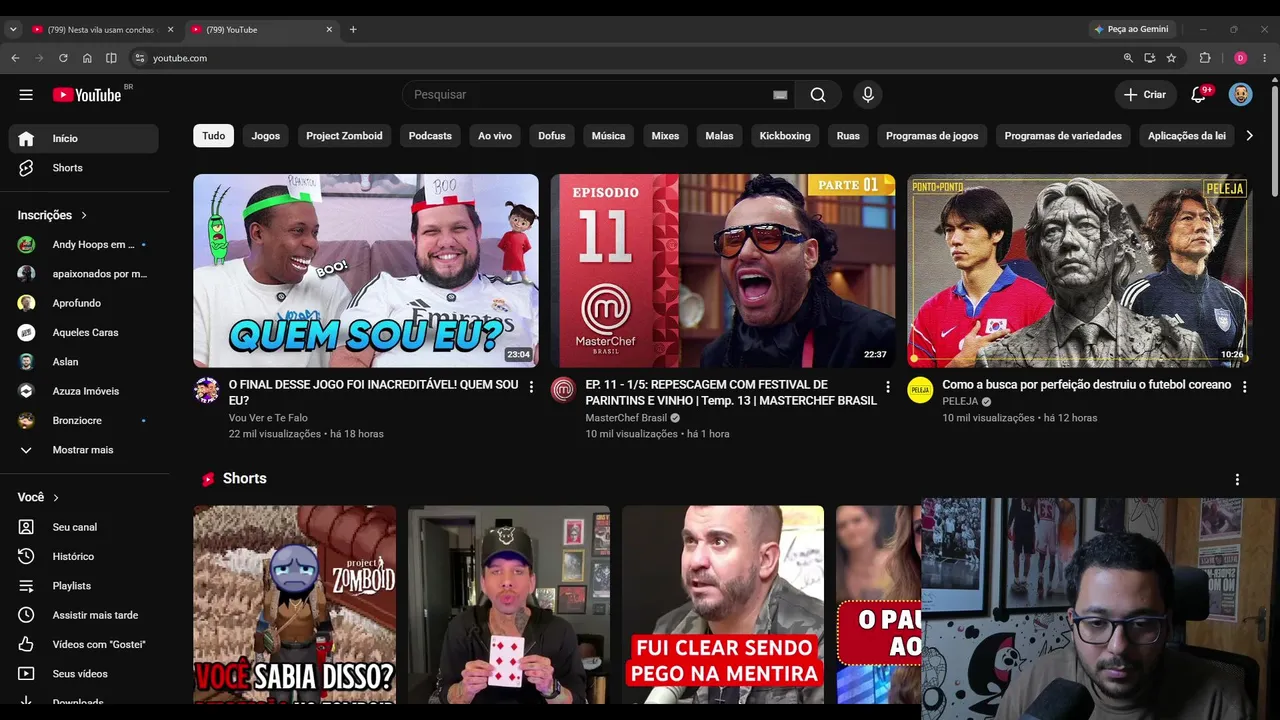Open options for the PELEJA video
1280x720 pixels.
[1245, 387]
